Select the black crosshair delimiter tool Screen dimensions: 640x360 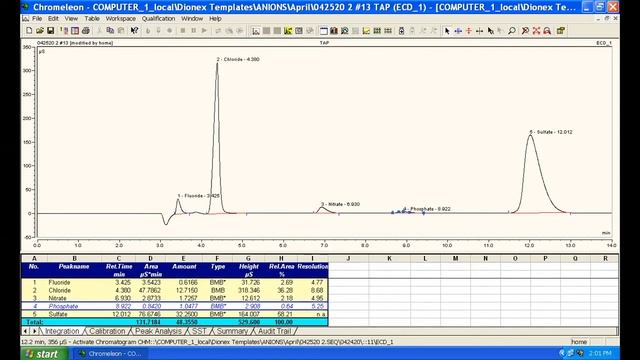479,31
